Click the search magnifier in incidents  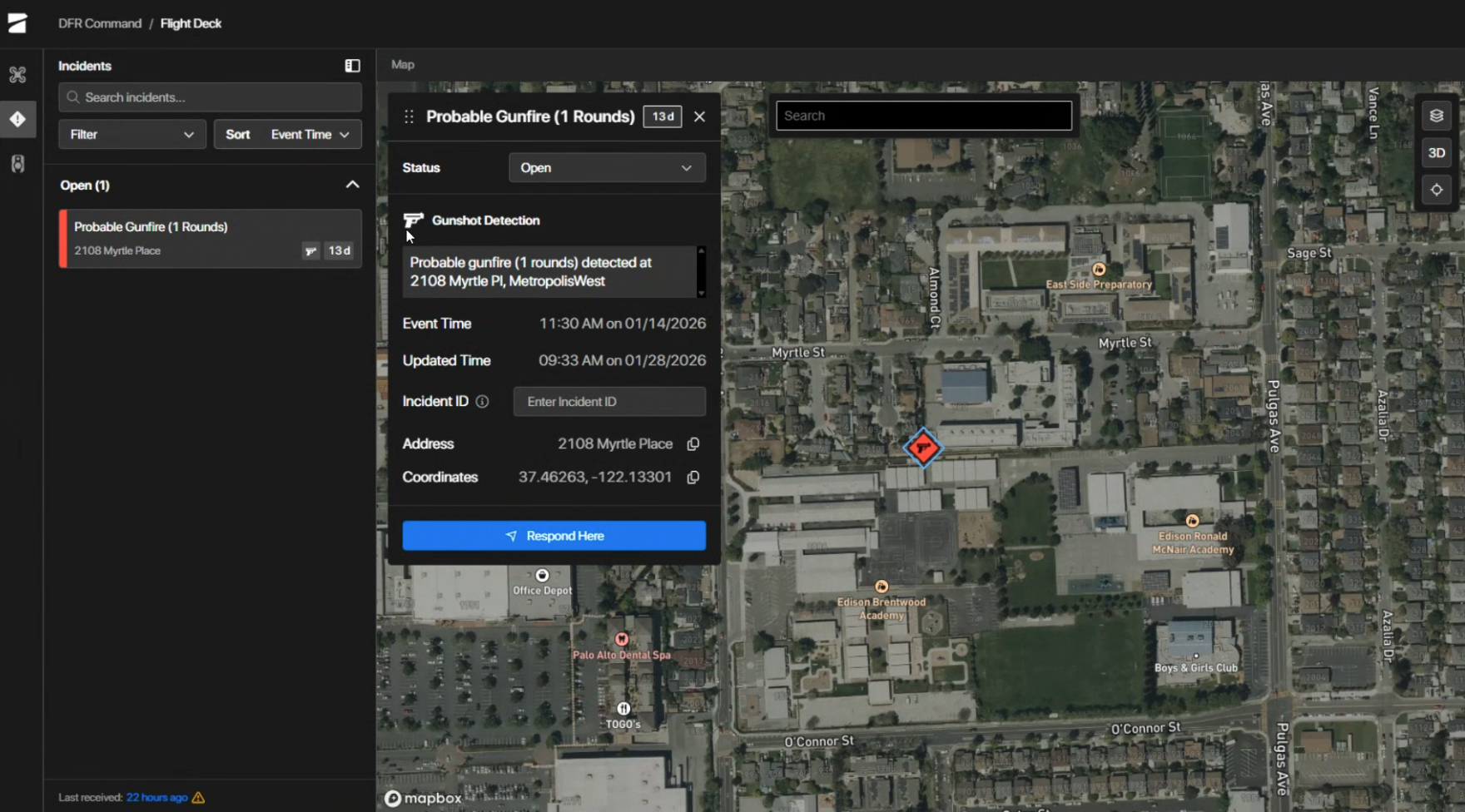[x=73, y=97]
